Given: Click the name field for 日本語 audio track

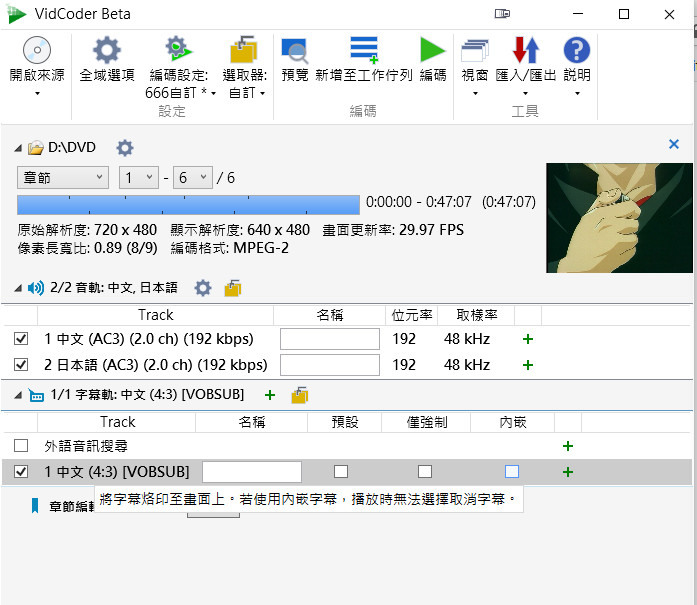Looking at the screenshot, I should tap(330, 365).
